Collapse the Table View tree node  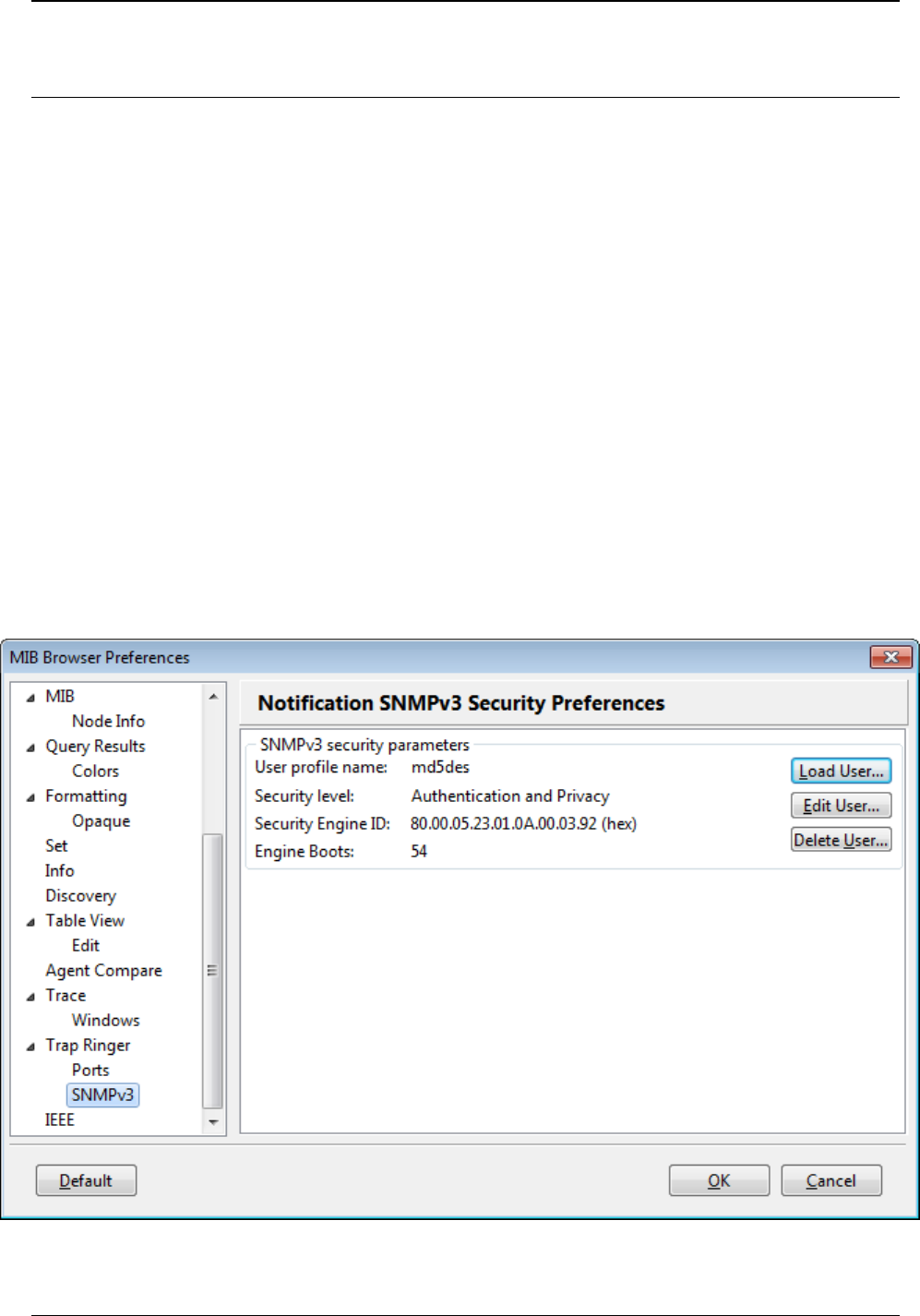point(30,922)
